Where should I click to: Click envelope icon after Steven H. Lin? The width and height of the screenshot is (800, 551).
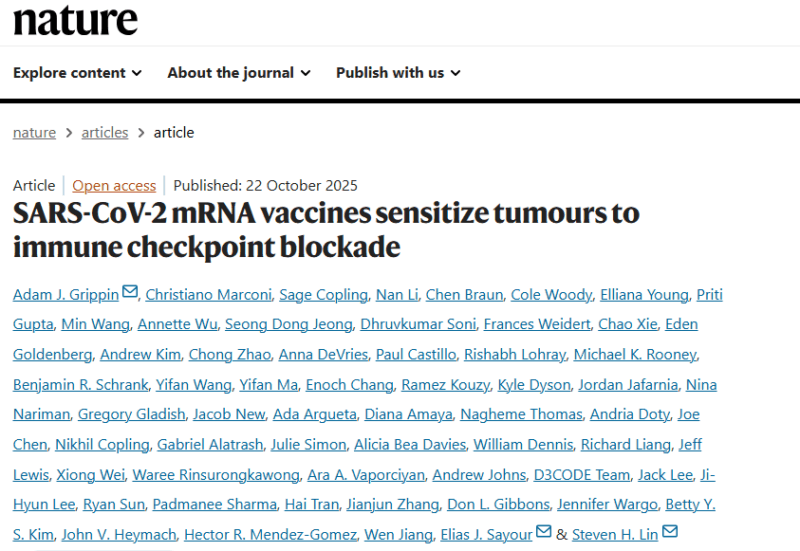click(670, 532)
